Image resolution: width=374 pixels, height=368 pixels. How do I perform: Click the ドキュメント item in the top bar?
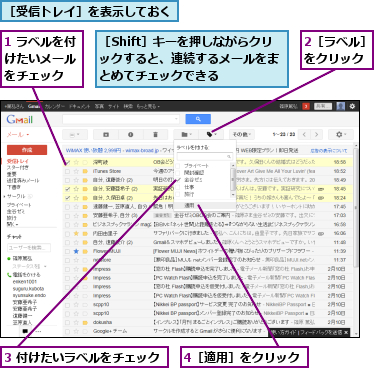pos(80,106)
